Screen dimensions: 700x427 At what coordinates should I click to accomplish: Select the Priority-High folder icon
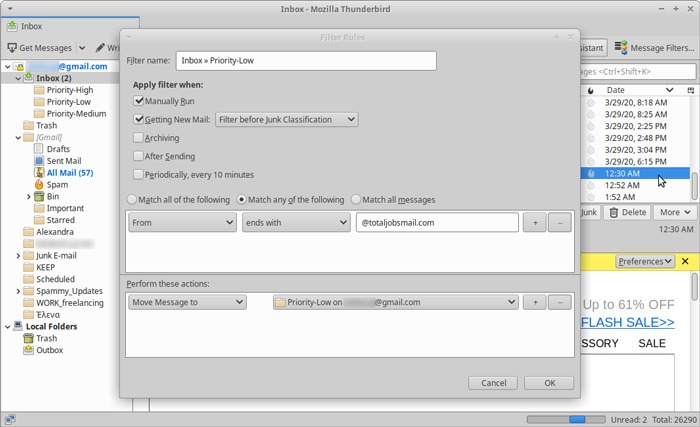pyautogui.click(x=39, y=90)
